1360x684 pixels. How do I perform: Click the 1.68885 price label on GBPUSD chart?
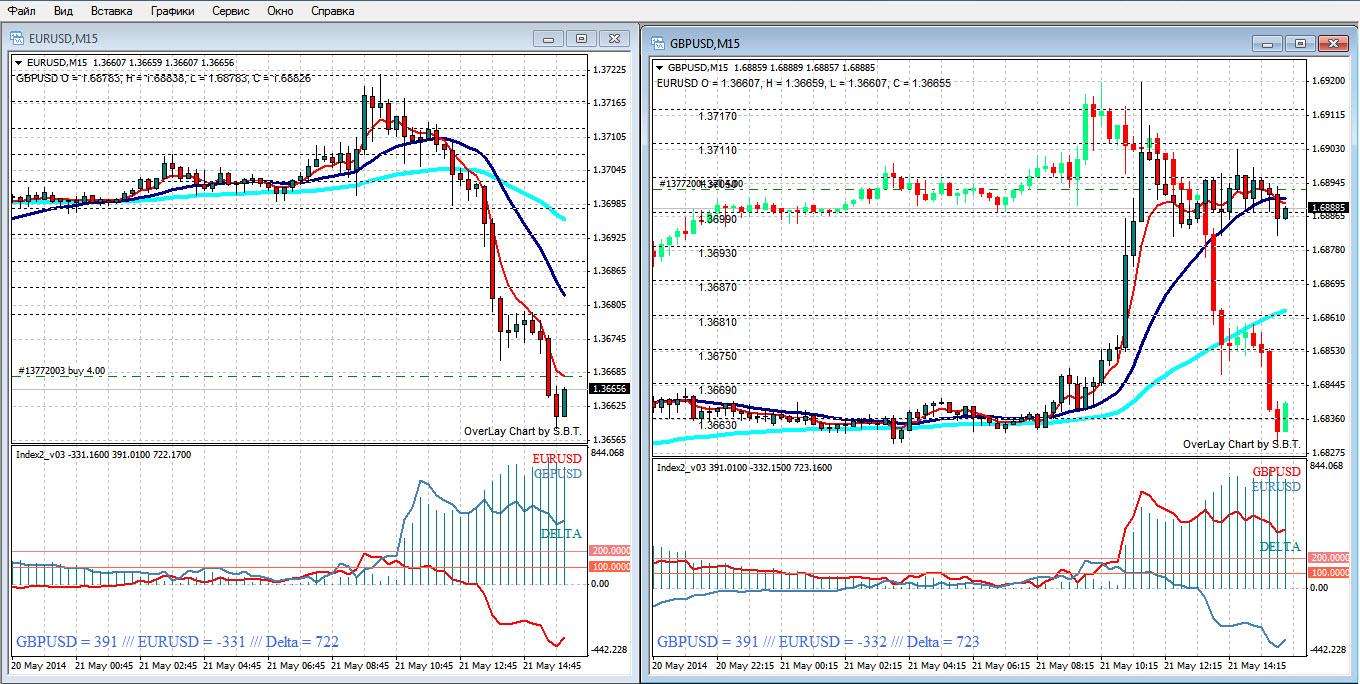[x=1329, y=208]
